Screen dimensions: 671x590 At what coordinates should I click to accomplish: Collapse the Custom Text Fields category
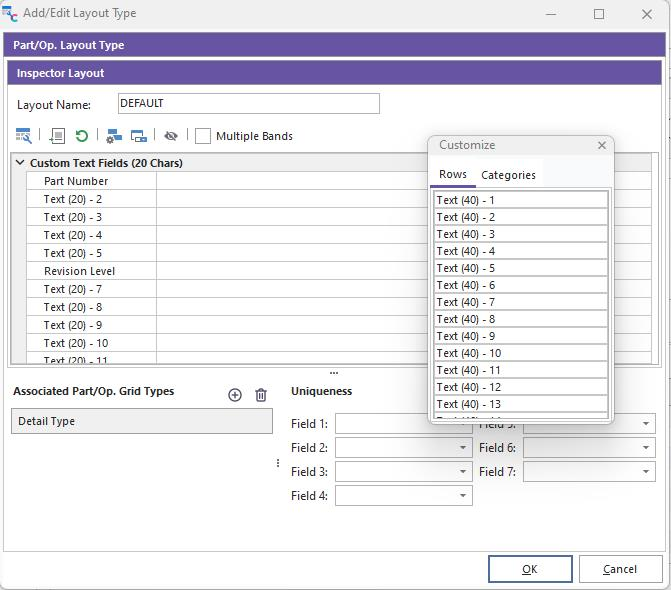(20, 163)
